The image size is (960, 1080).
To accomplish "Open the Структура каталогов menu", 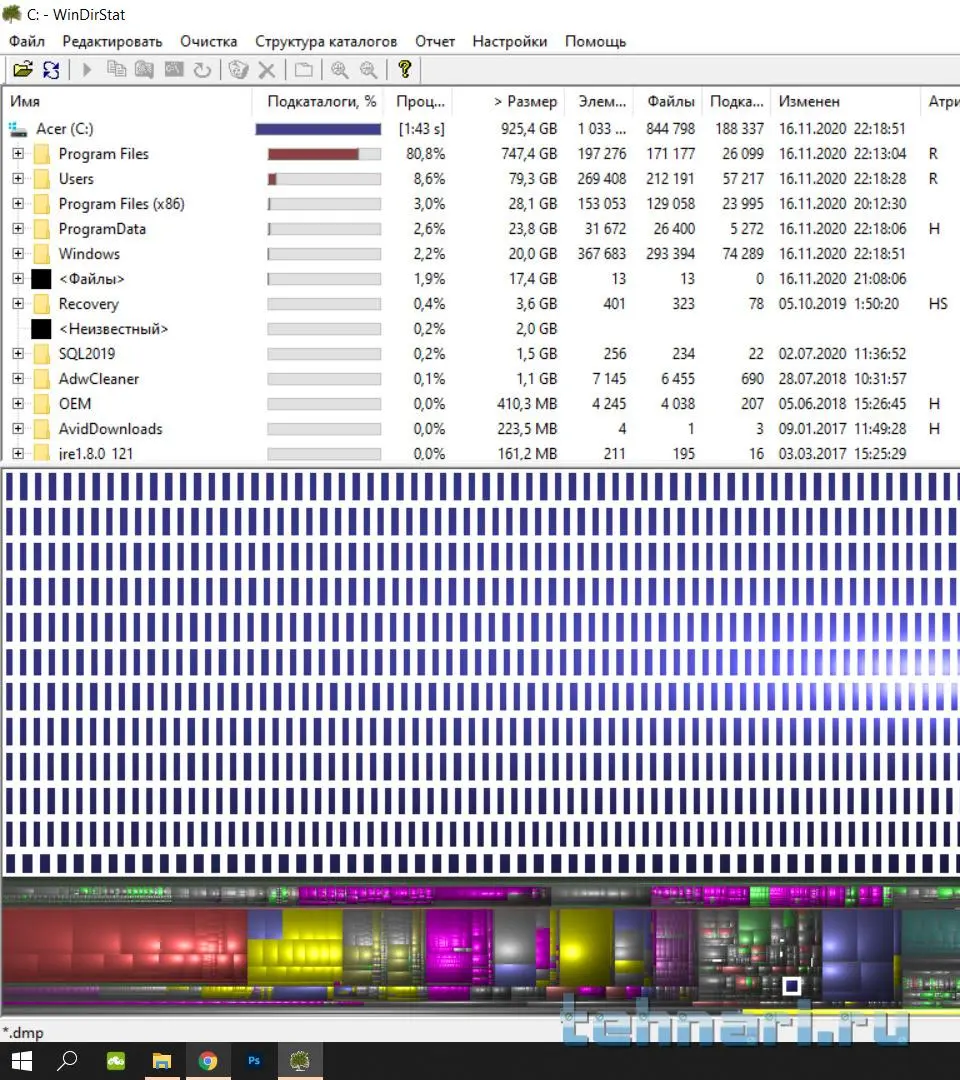I will click(326, 41).
